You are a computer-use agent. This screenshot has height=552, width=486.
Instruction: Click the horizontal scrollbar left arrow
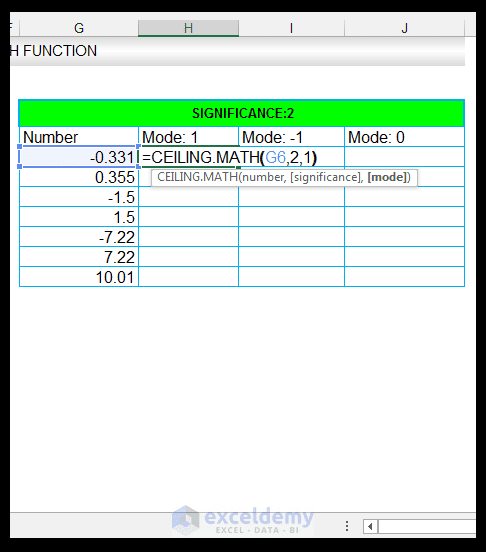click(370, 527)
